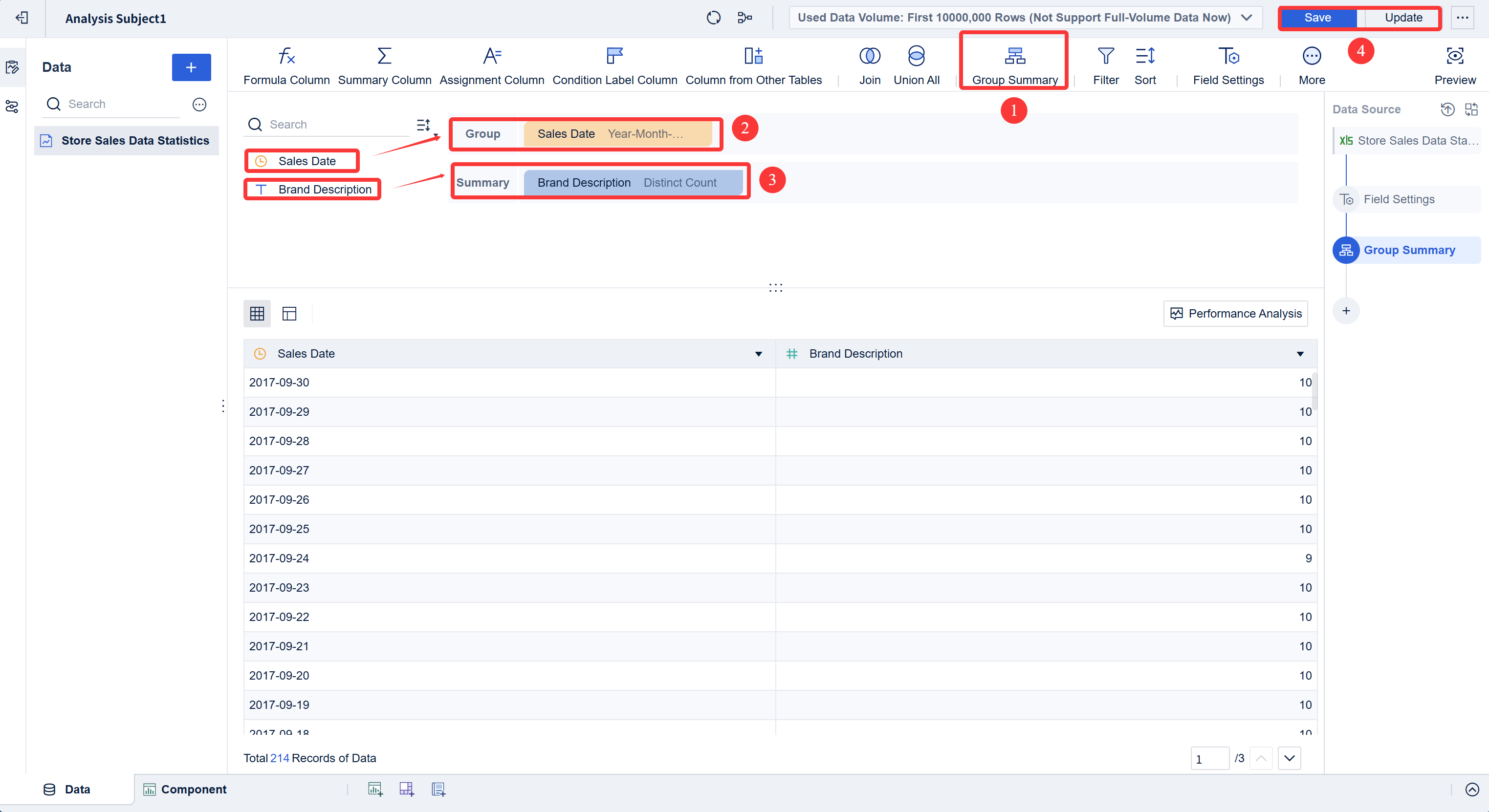Toggle field list sort order icon

[x=424, y=125]
